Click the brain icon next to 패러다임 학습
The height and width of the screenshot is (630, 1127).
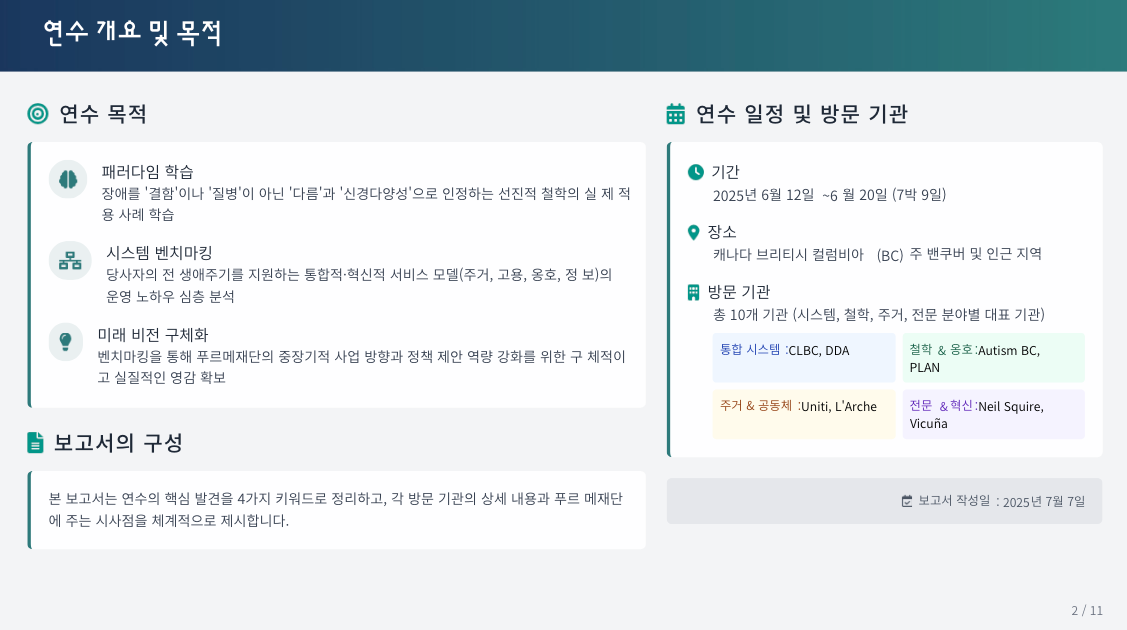[x=68, y=179]
